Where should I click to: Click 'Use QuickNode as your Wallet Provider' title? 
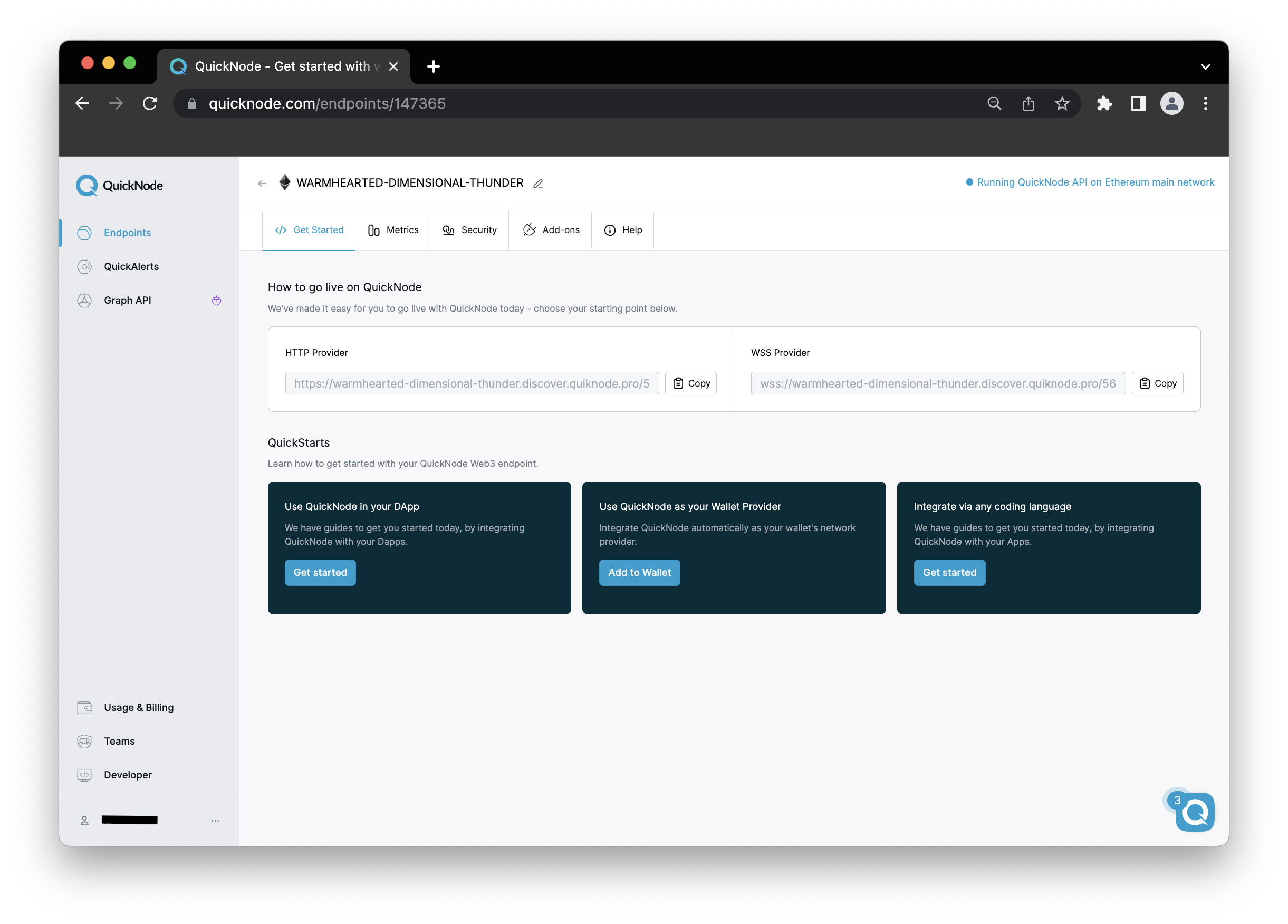tap(690, 507)
